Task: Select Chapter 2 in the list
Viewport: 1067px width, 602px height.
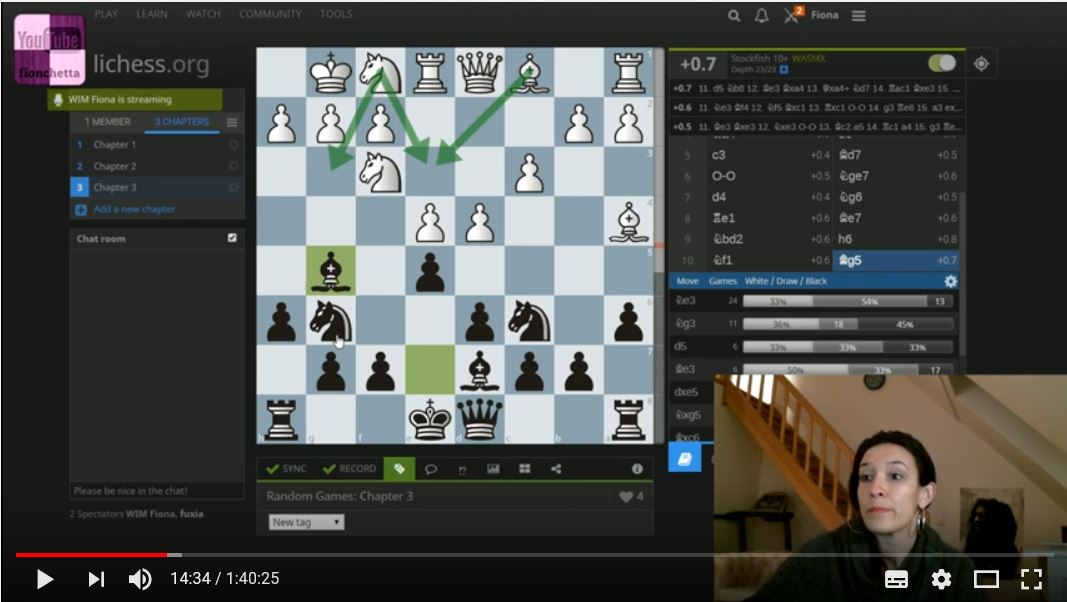Action: [x=156, y=166]
